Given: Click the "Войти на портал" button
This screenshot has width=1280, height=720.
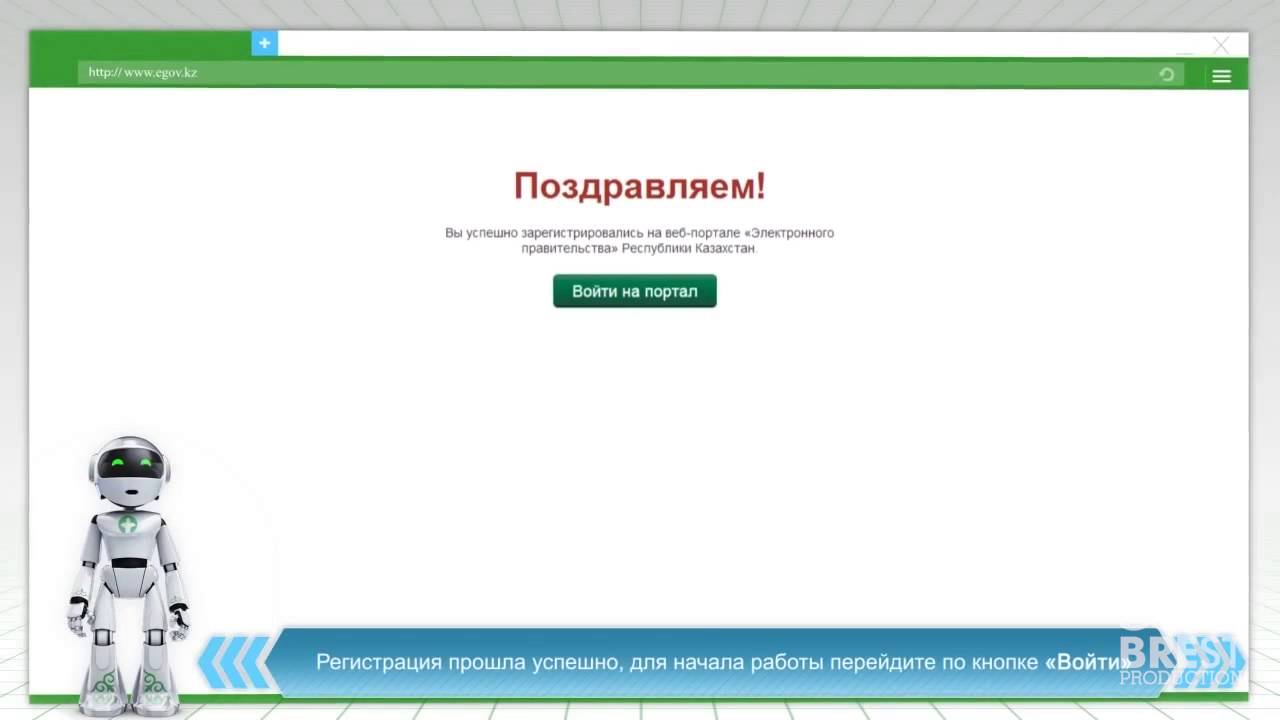Looking at the screenshot, I should tap(634, 291).
